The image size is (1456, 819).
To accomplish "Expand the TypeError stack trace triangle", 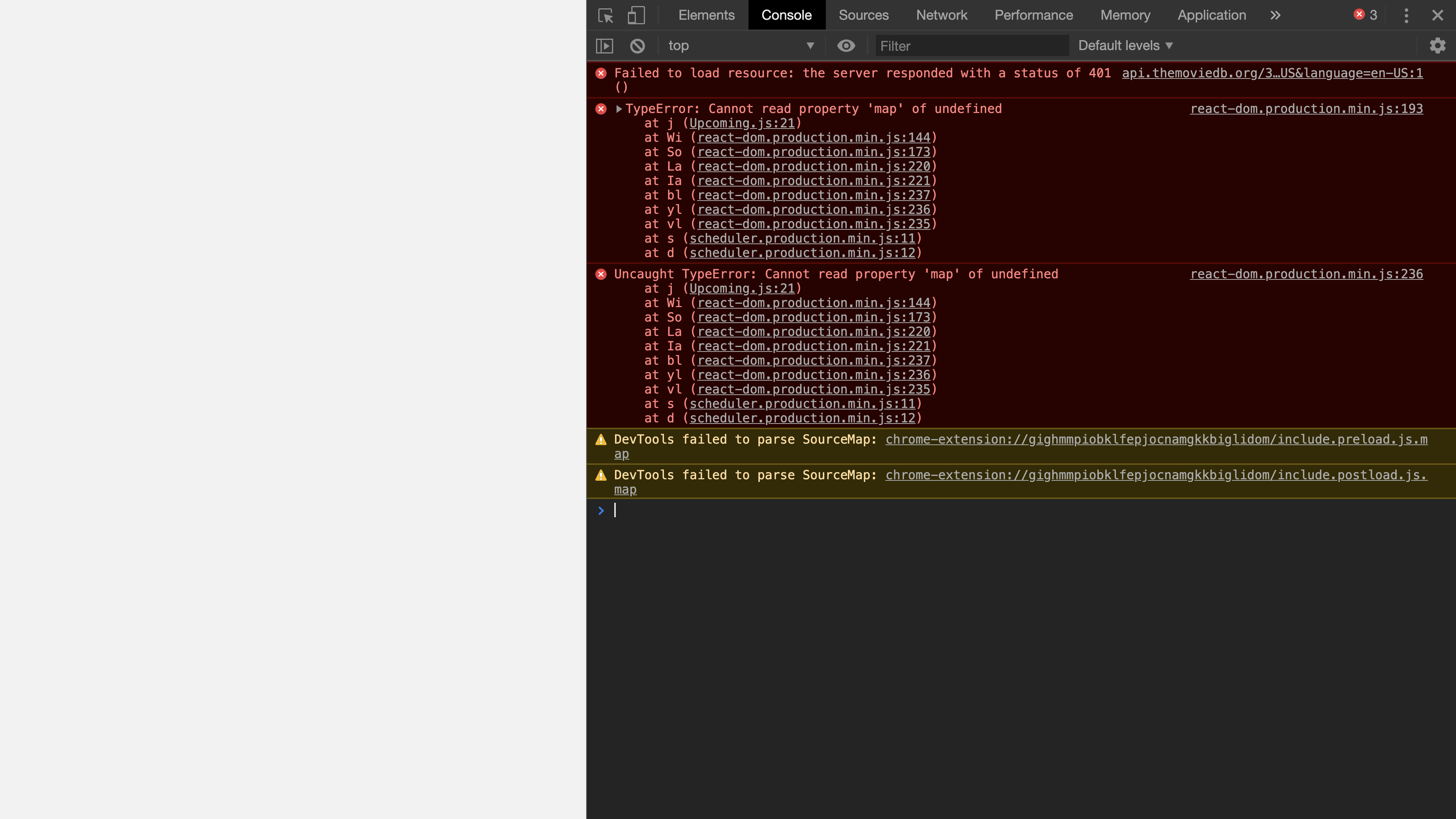I will (x=619, y=108).
